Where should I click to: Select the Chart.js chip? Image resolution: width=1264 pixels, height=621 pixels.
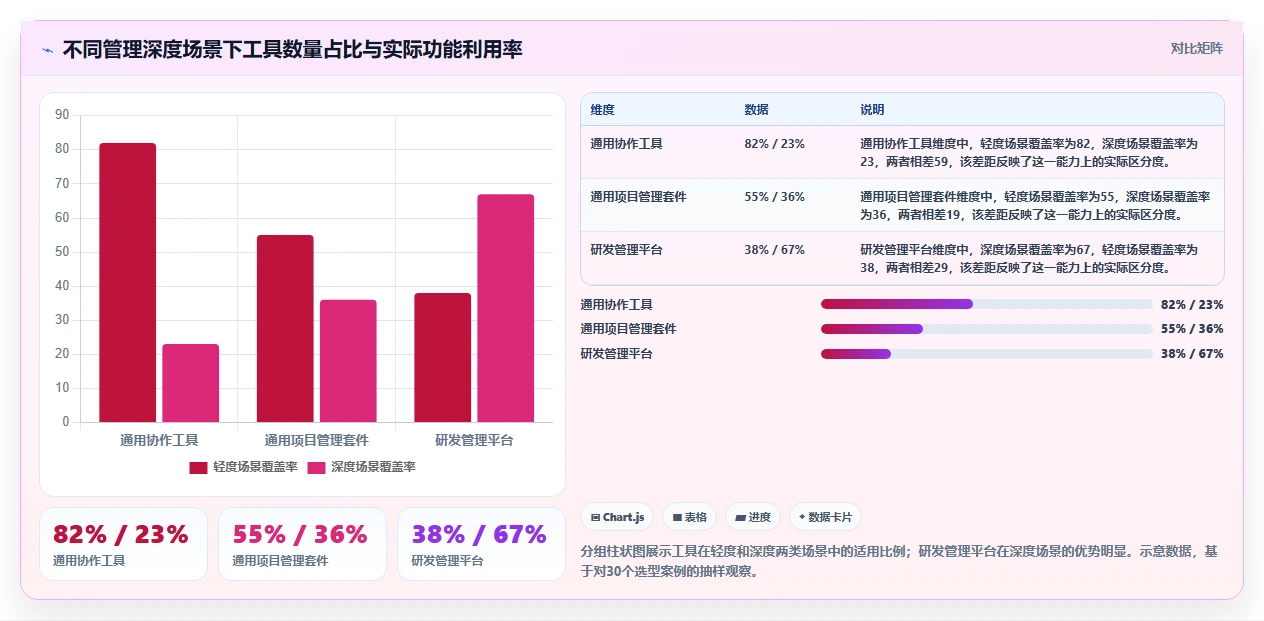tap(617, 517)
